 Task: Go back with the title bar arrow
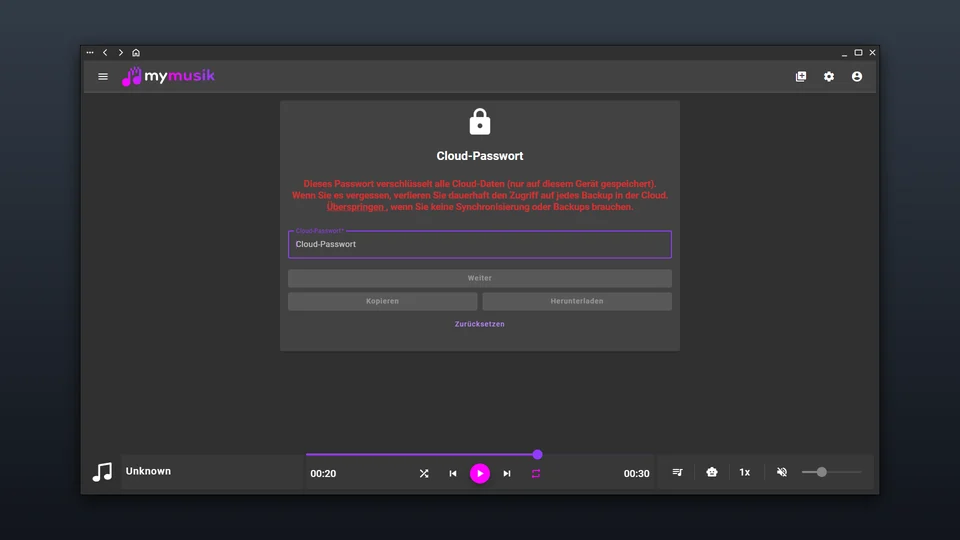(105, 53)
